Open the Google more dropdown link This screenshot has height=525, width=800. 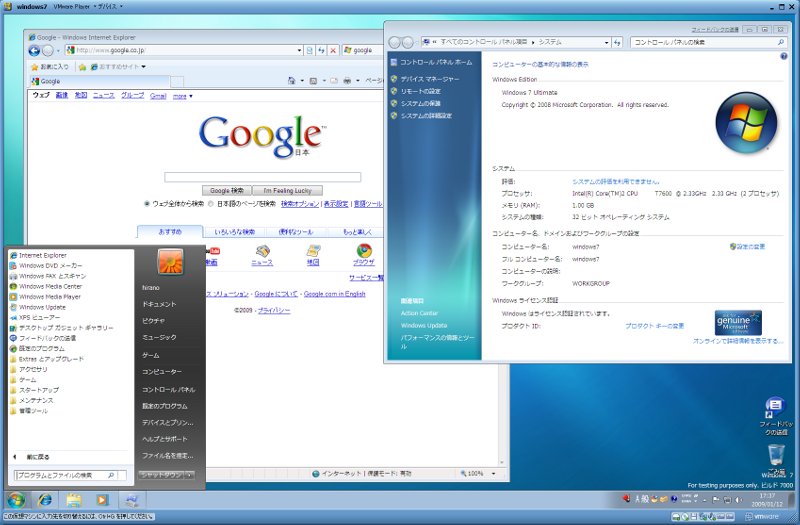coord(183,96)
